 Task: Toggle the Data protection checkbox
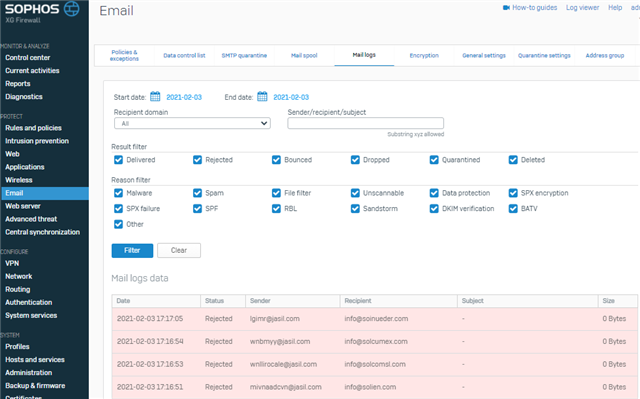click(x=434, y=193)
